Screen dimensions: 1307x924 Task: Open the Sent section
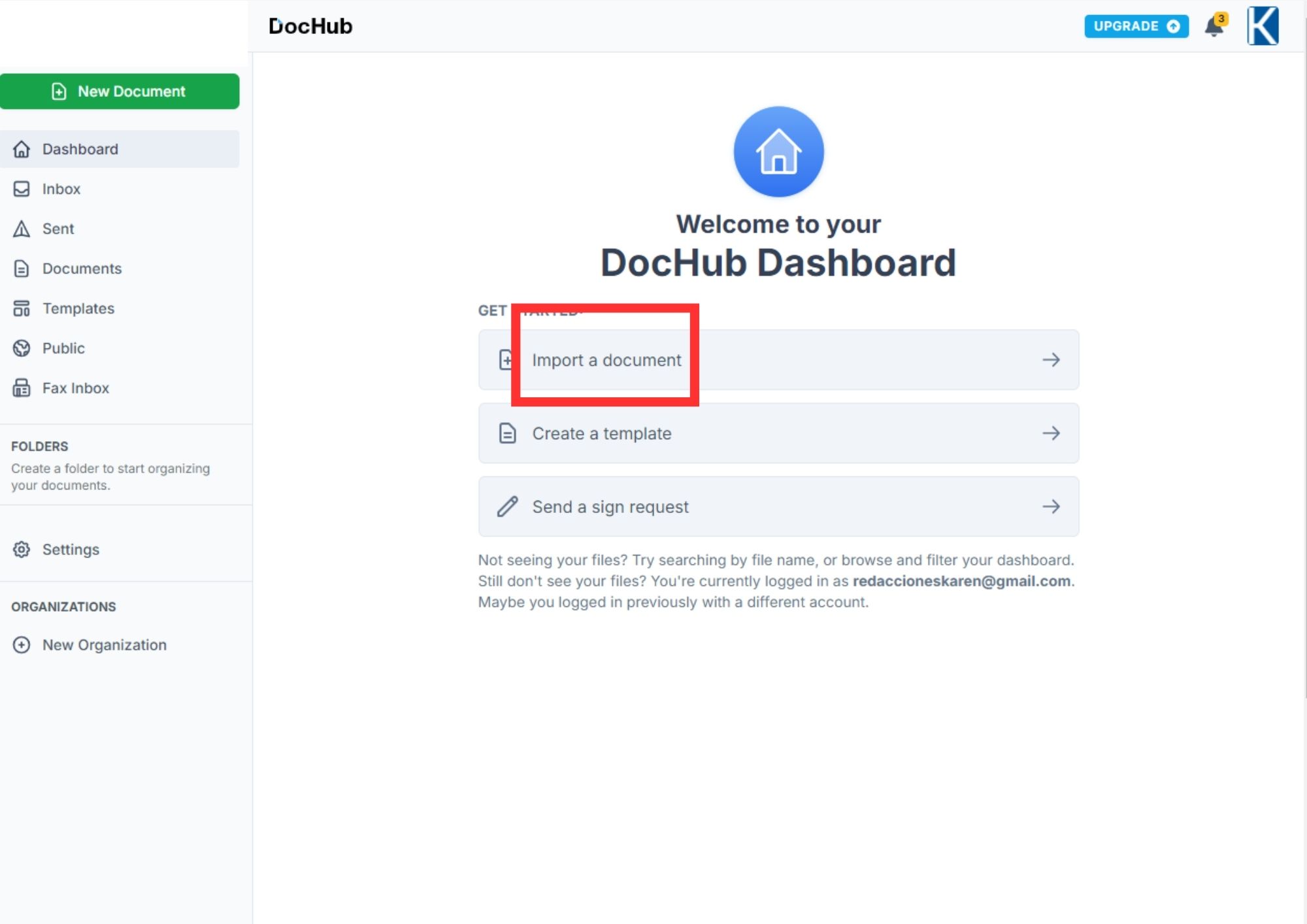point(57,228)
